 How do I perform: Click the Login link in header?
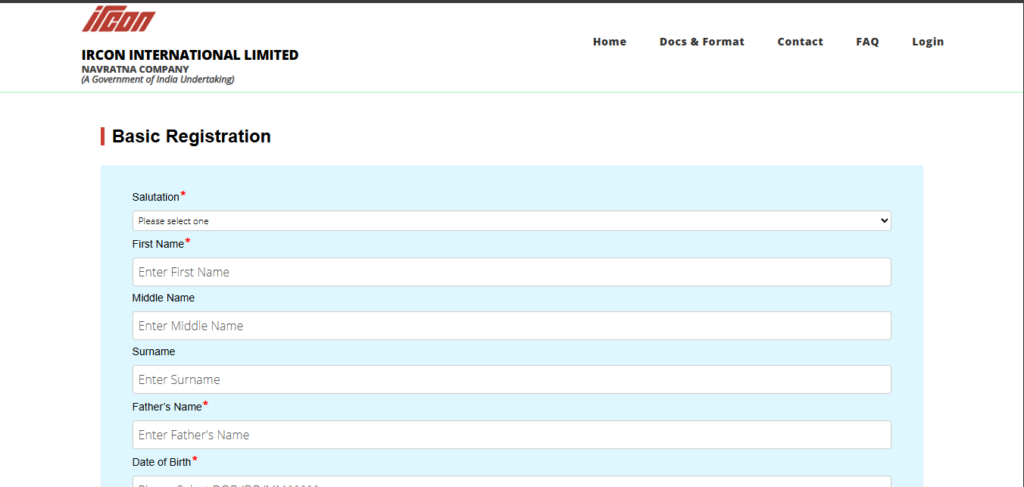(927, 42)
